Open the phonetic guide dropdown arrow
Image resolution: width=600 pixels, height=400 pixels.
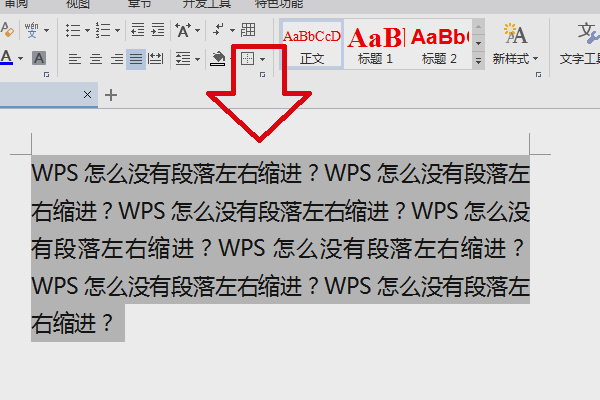pos(46,30)
